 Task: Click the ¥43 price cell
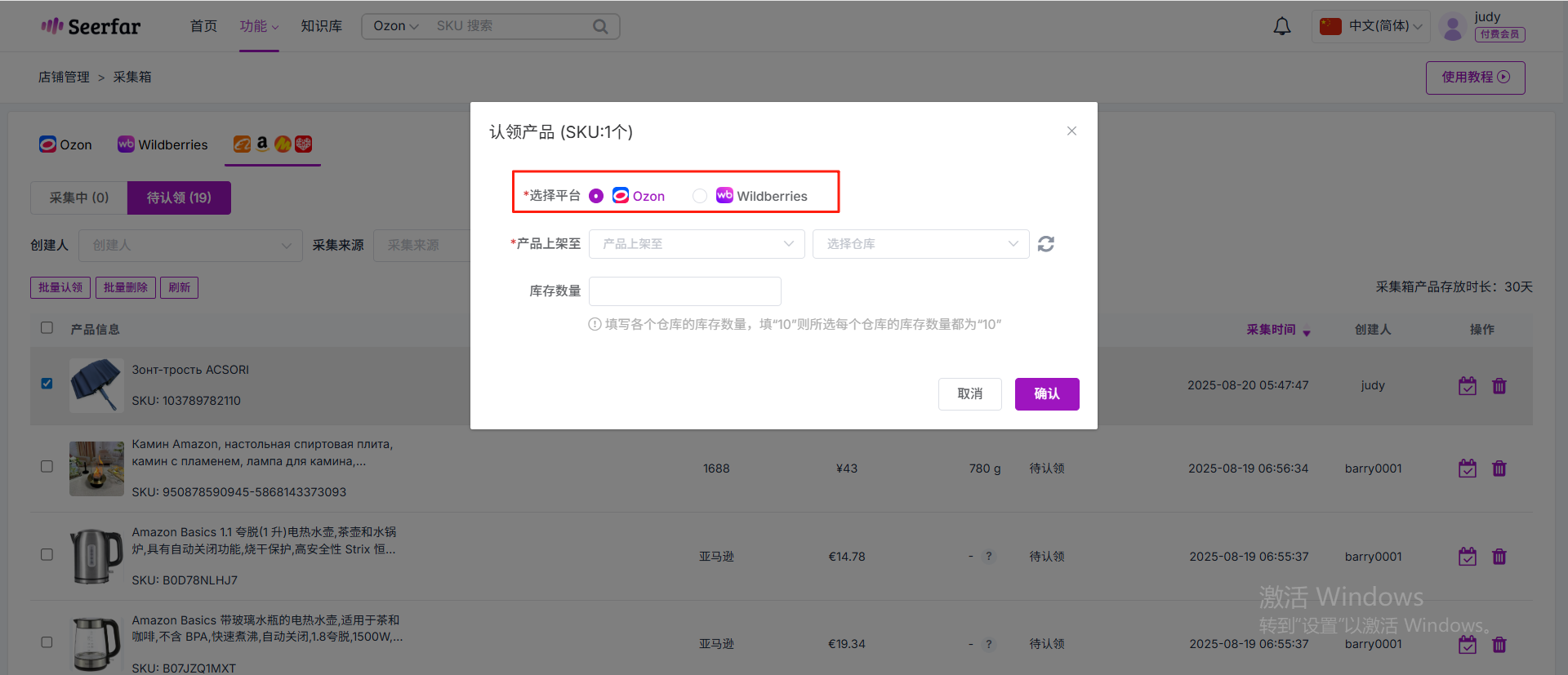pyautogui.click(x=847, y=469)
